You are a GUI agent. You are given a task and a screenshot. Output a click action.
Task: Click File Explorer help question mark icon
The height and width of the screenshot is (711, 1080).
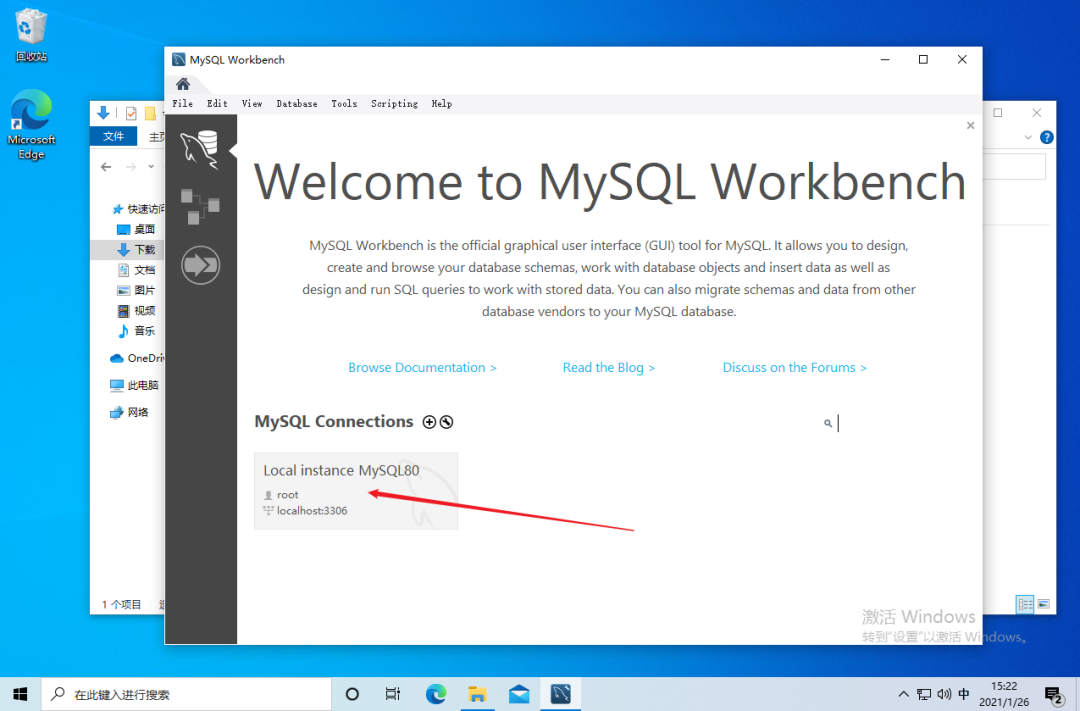pos(1046,137)
